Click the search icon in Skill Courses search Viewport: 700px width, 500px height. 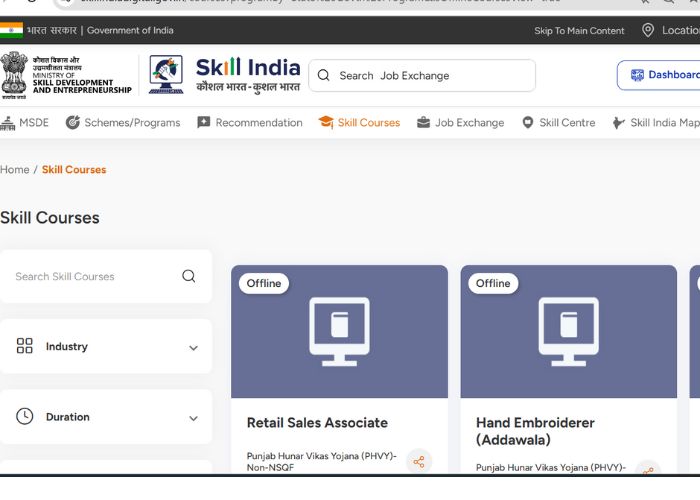pyautogui.click(x=189, y=276)
